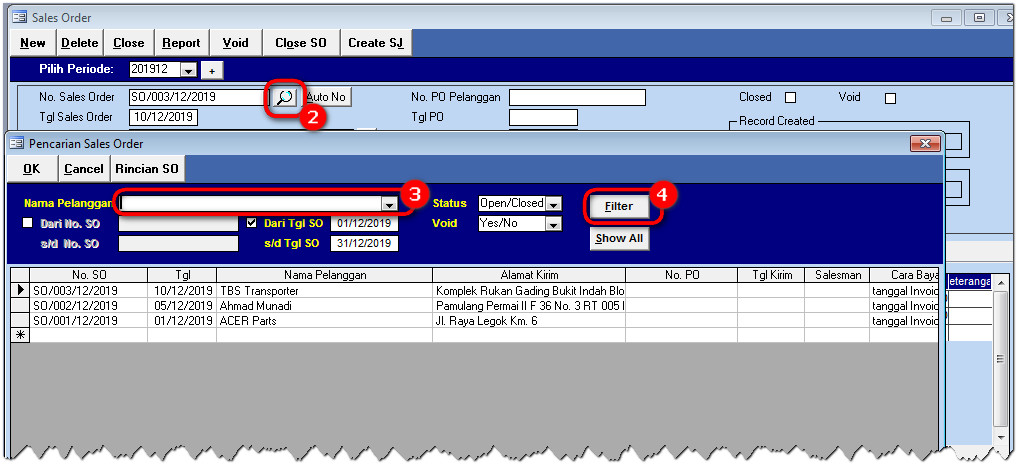
Task: Click the No. Sales Order input field
Action: coord(198,97)
